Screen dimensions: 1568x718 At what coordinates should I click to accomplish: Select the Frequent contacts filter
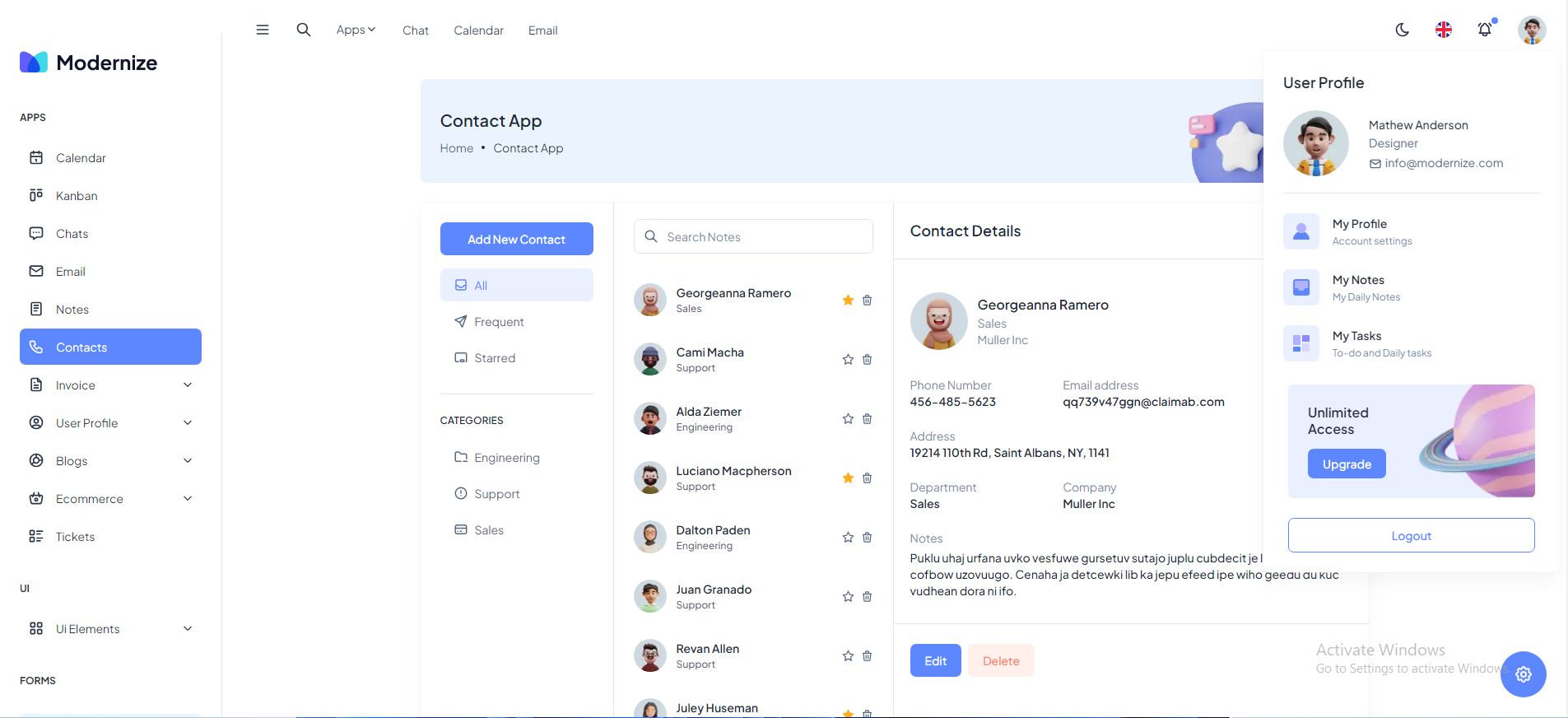(499, 322)
